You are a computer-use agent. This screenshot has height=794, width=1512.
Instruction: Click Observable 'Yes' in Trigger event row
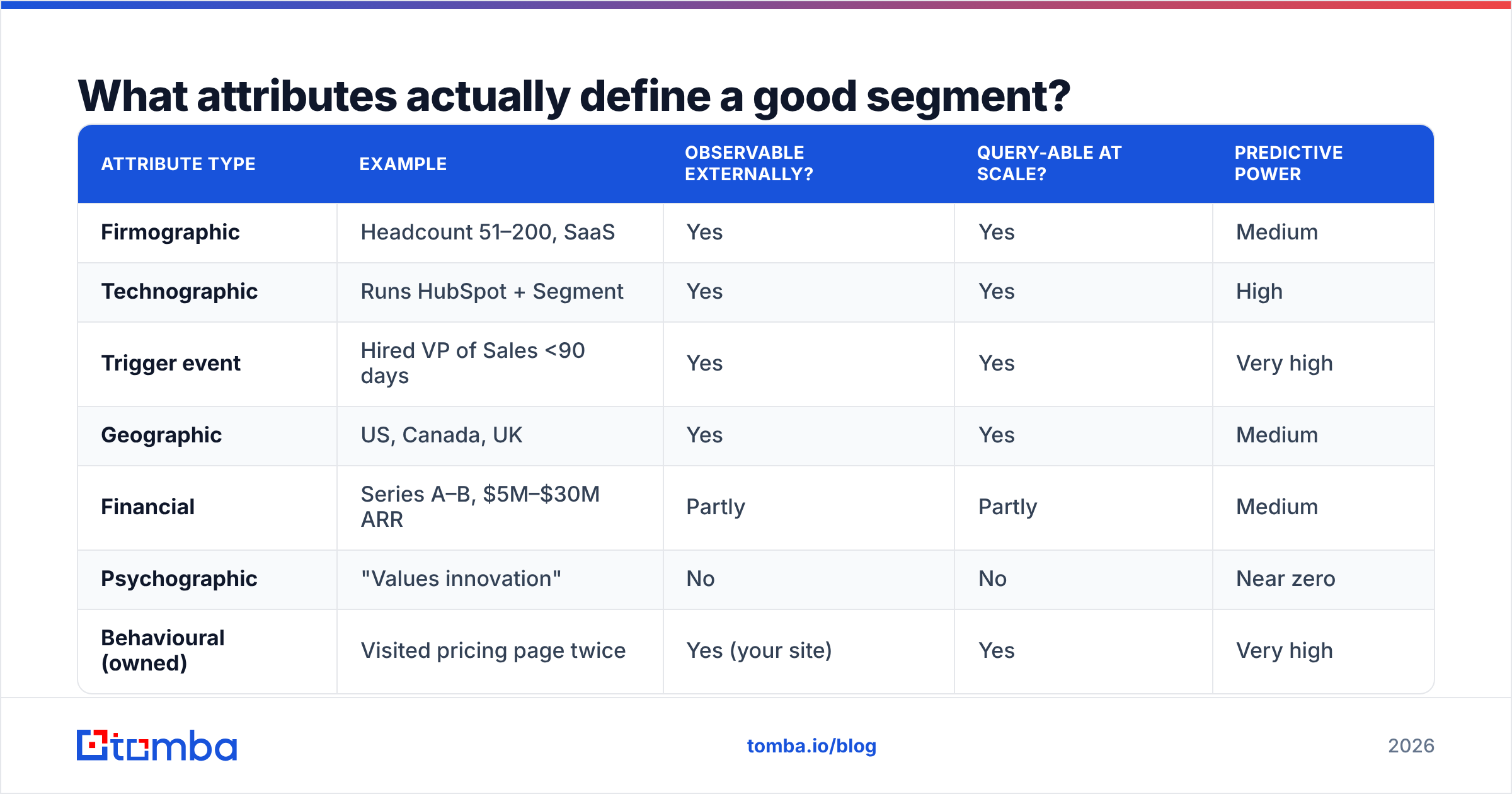click(704, 364)
